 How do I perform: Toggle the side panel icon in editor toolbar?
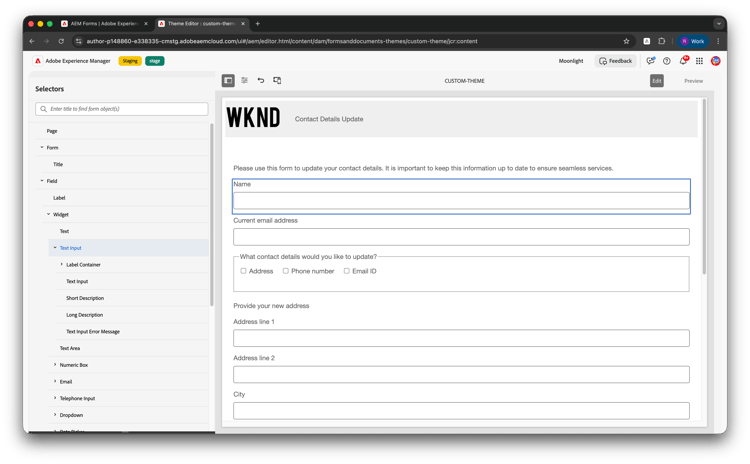[228, 80]
